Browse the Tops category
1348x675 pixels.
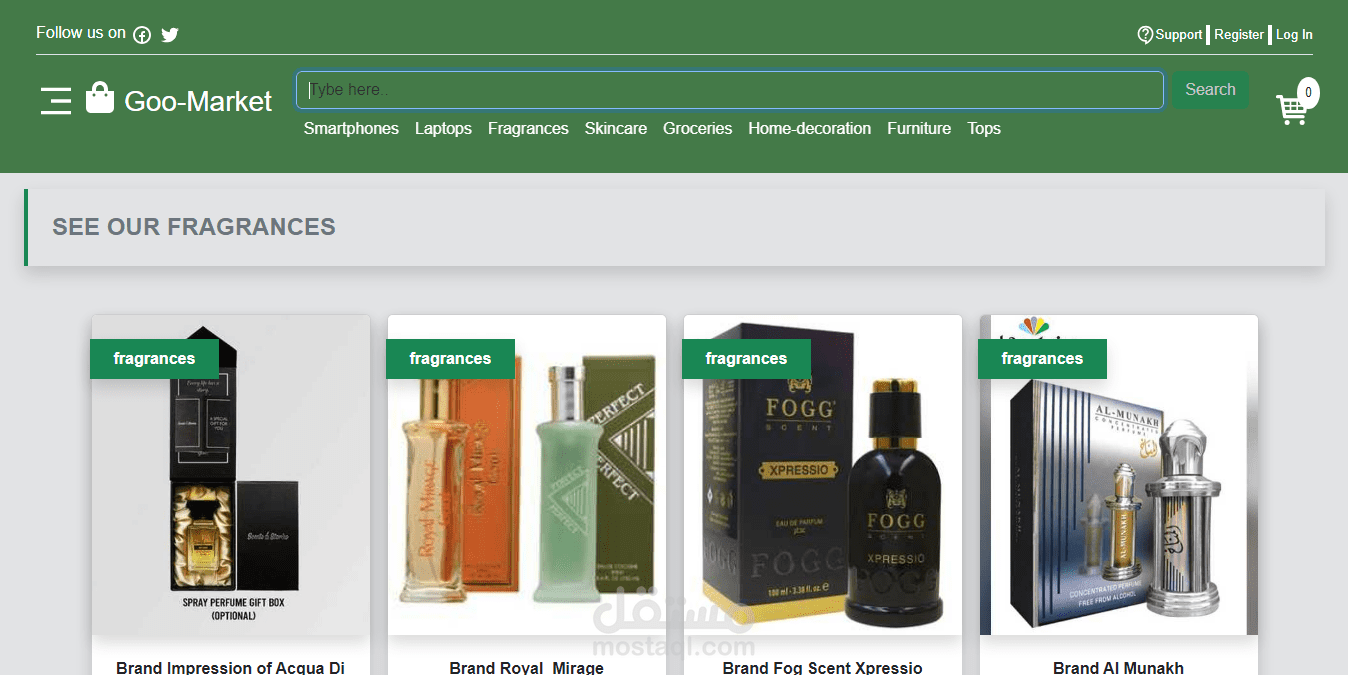pos(984,128)
